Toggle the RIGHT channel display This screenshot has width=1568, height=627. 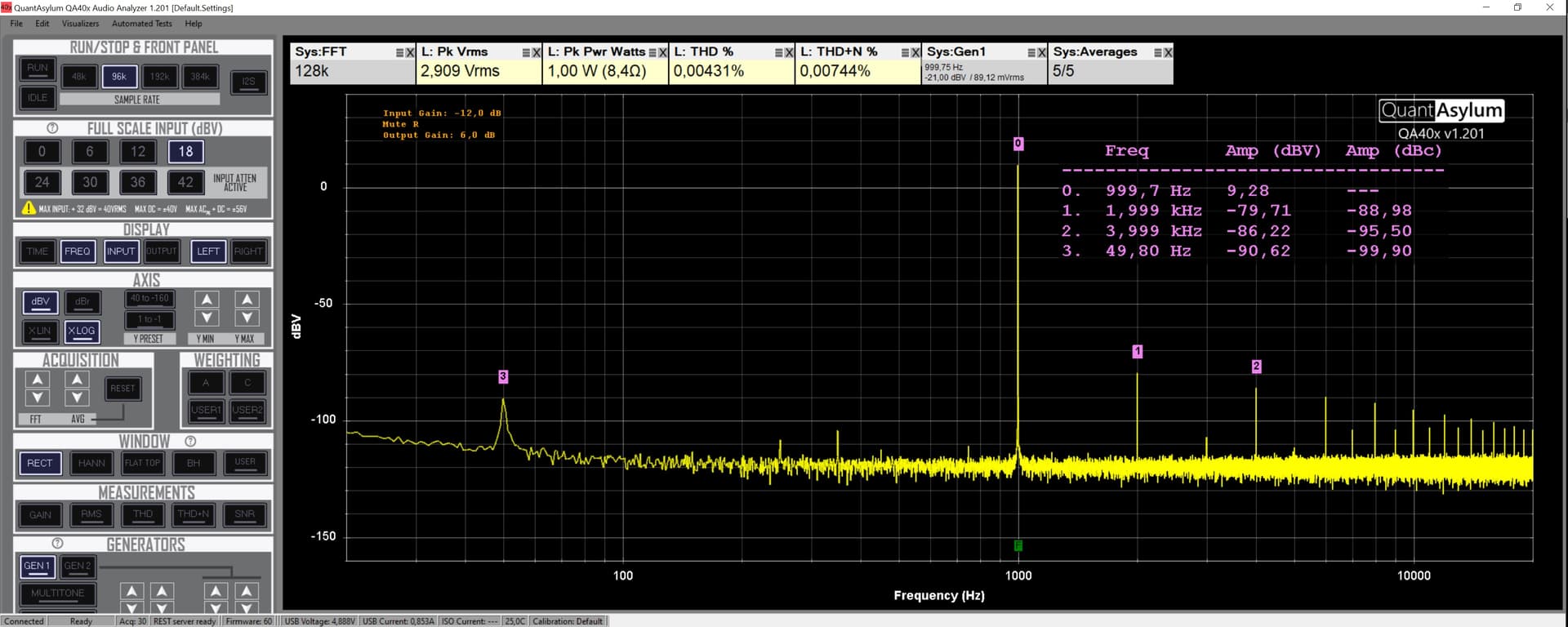click(x=247, y=251)
